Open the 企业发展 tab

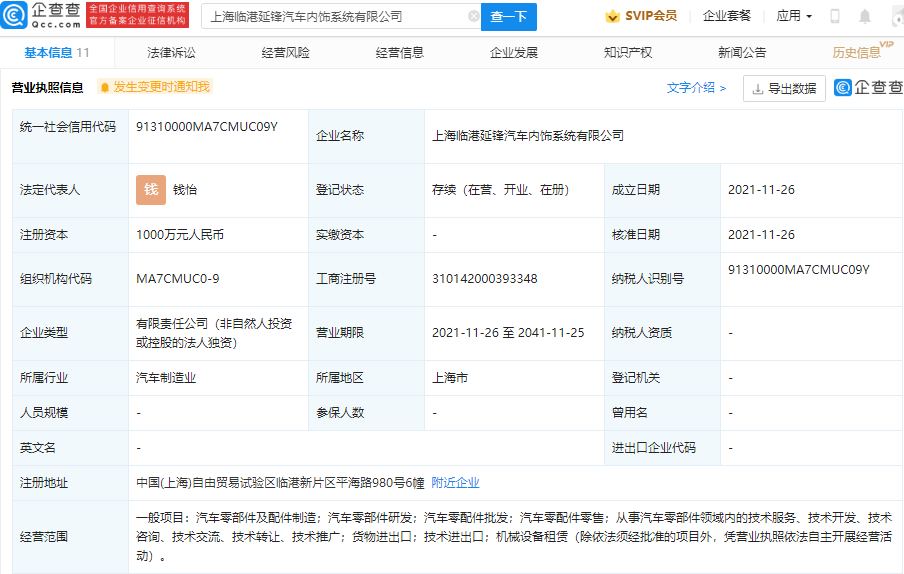(514, 52)
